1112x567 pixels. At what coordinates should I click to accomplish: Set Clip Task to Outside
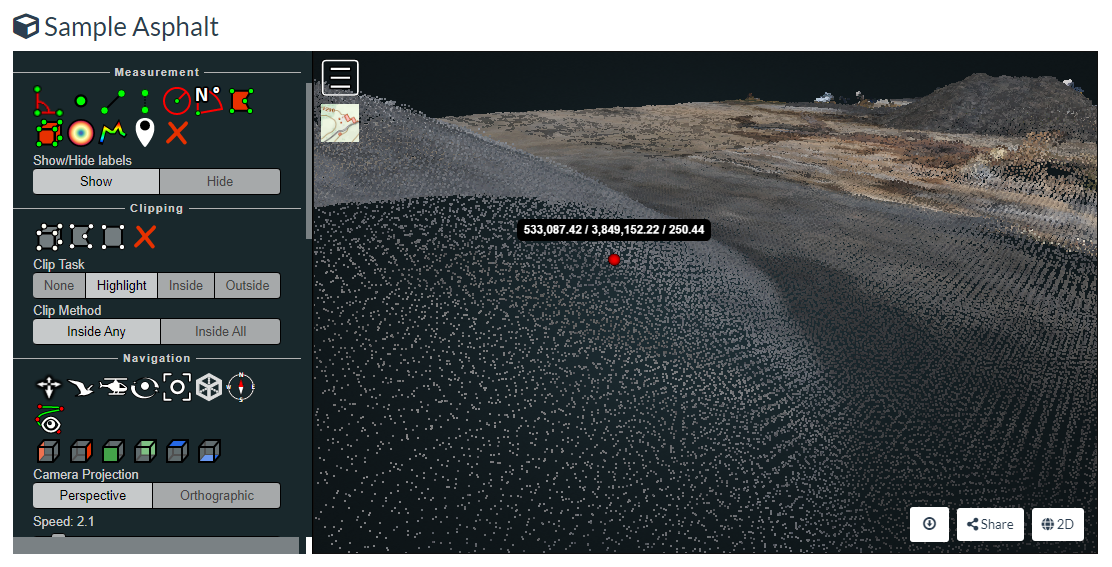[x=247, y=286]
